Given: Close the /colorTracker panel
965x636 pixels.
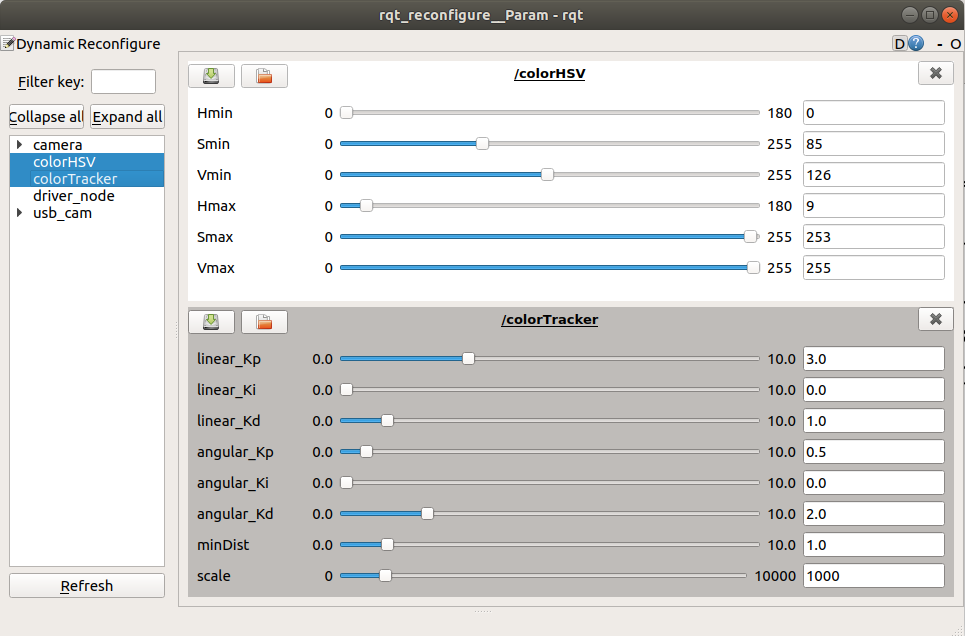Looking at the screenshot, I should click(935, 318).
